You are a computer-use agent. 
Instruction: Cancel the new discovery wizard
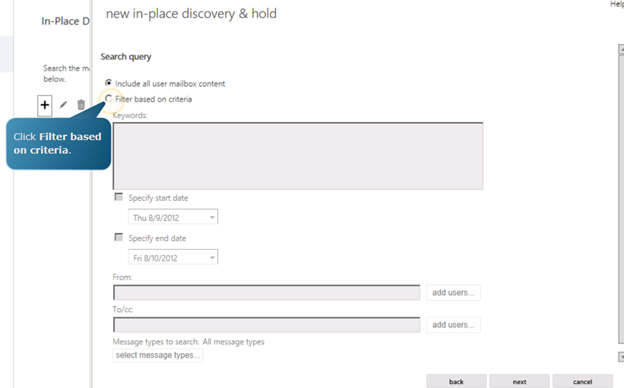[x=583, y=381]
